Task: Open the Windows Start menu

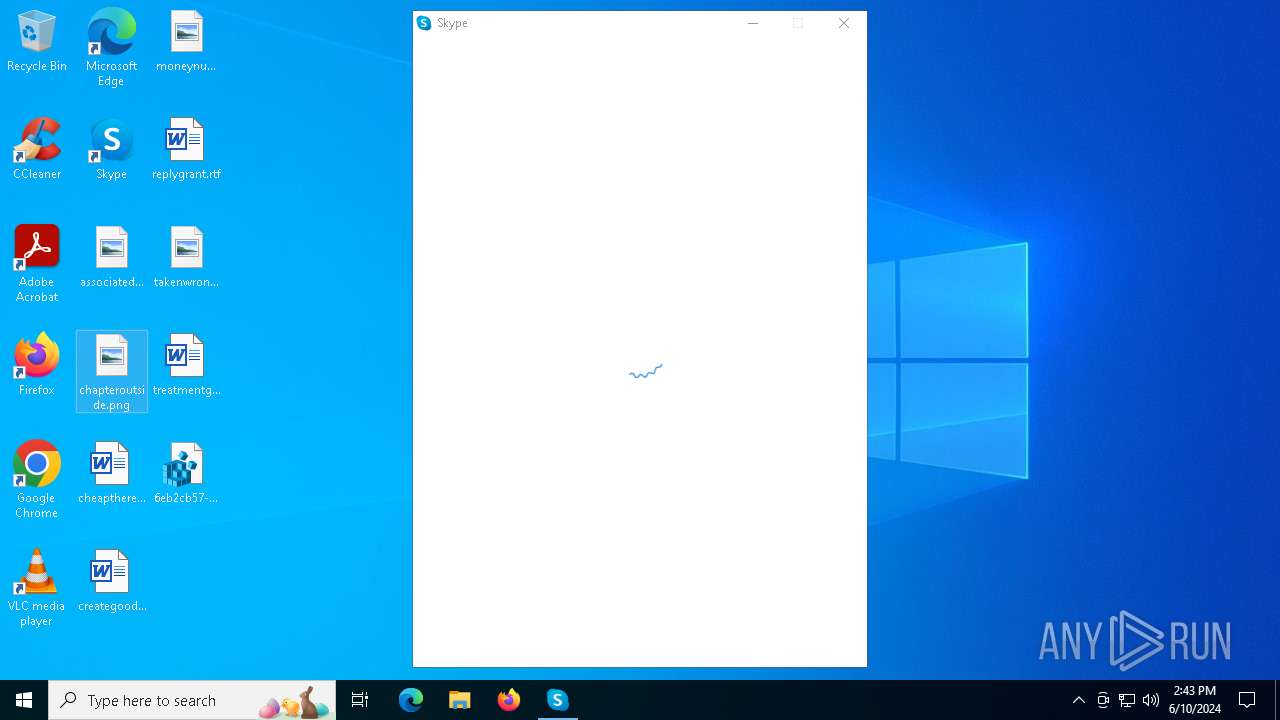Action: [24, 700]
